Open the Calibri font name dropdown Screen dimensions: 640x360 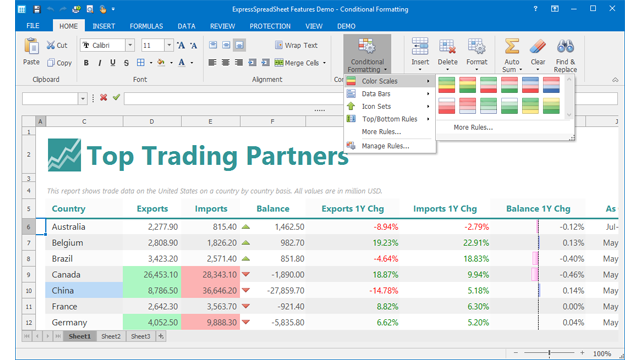click(x=130, y=45)
